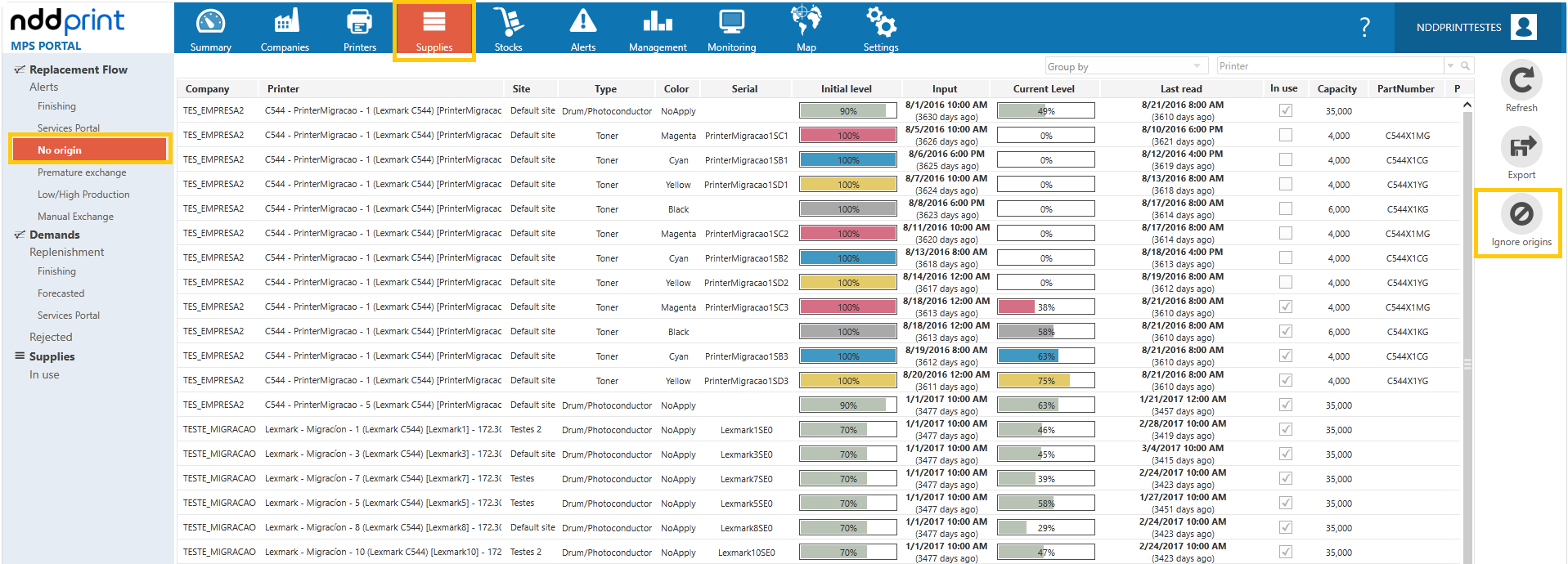Click the Refresh icon
Image resolution: width=1568 pixels, height=564 pixels.
tap(1521, 80)
